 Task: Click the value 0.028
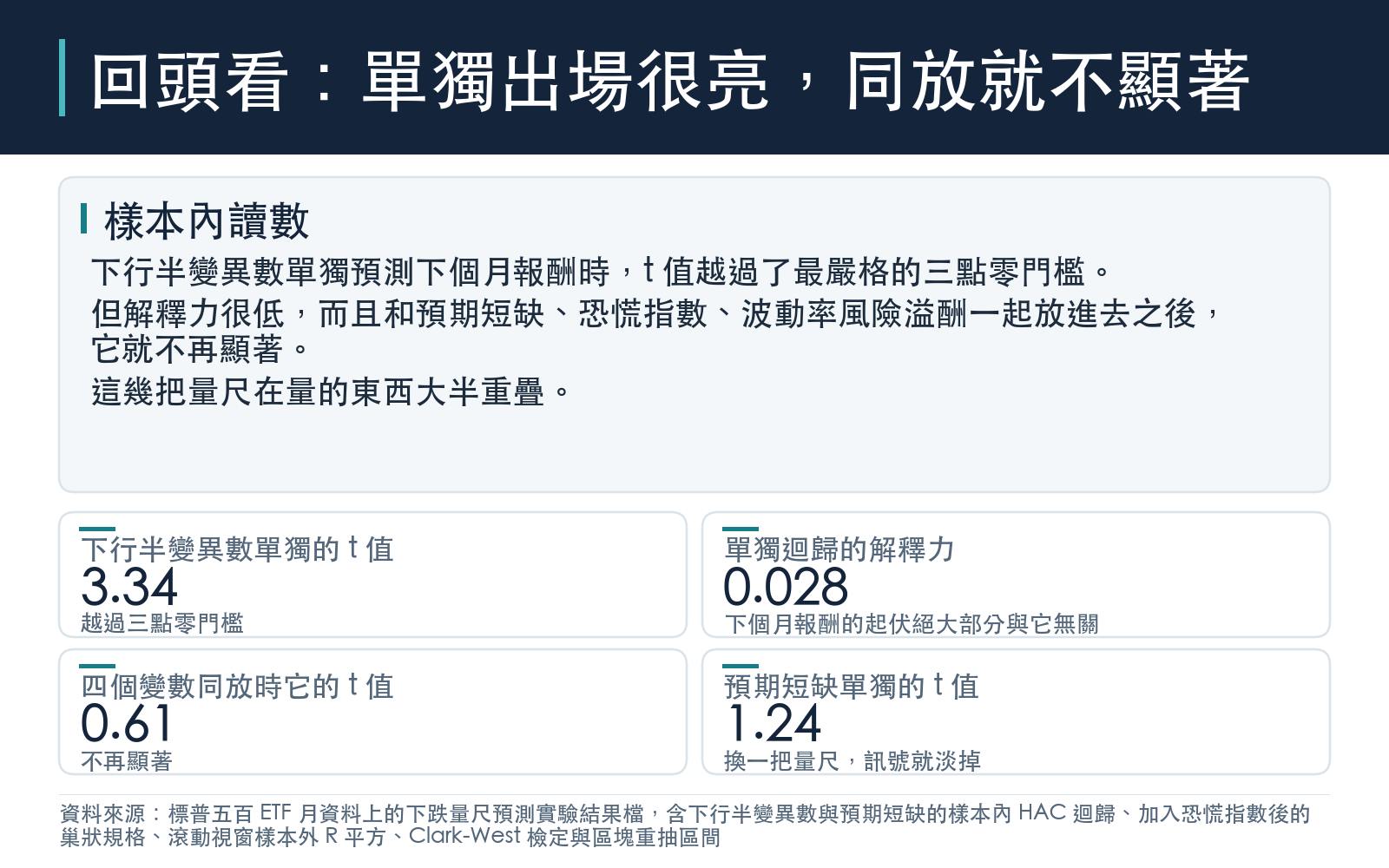click(786, 587)
